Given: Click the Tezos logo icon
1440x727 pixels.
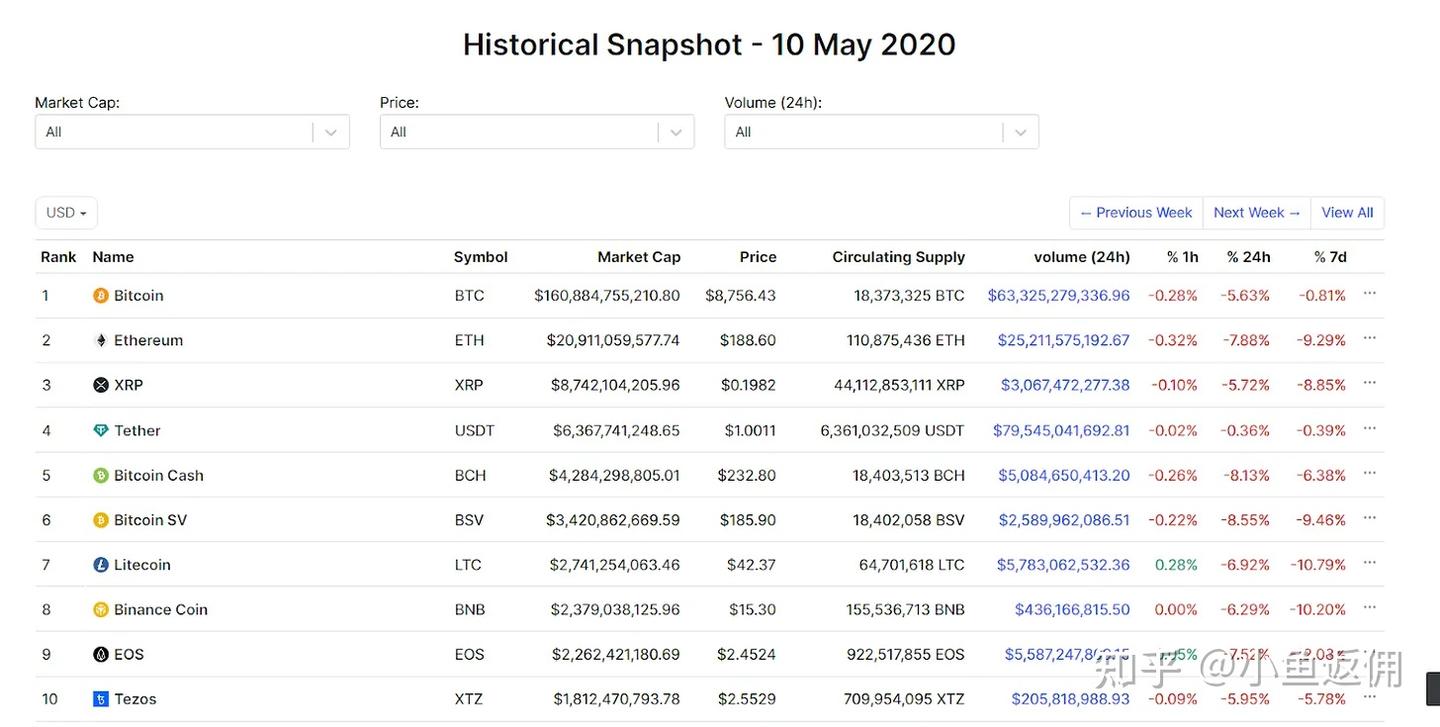Looking at the screenshot, I should (100, 700).
